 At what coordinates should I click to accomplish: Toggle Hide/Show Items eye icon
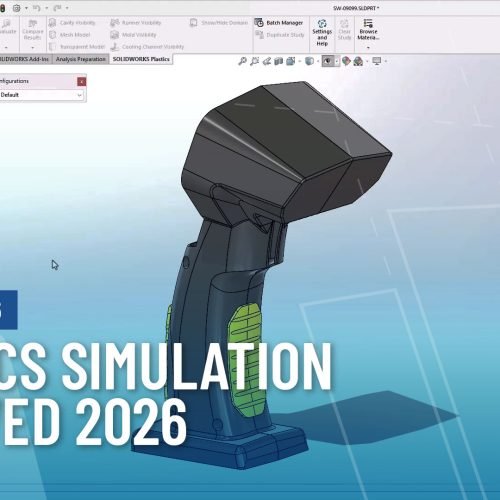pyautogui.click(x=328, y=61)
